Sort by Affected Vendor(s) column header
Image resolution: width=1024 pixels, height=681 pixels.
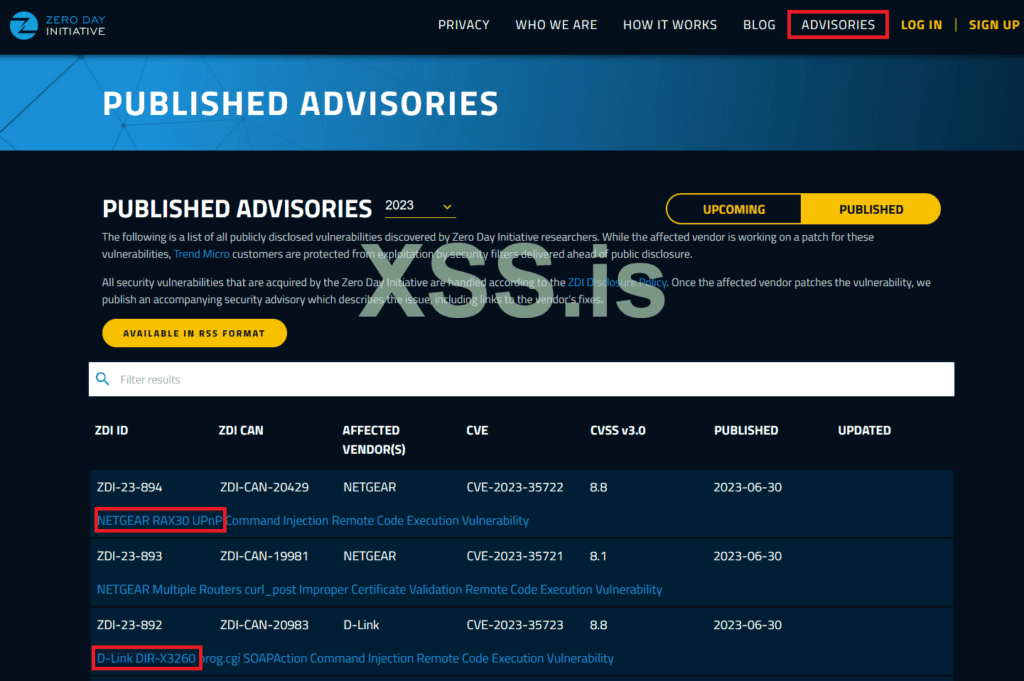(374, 439)
